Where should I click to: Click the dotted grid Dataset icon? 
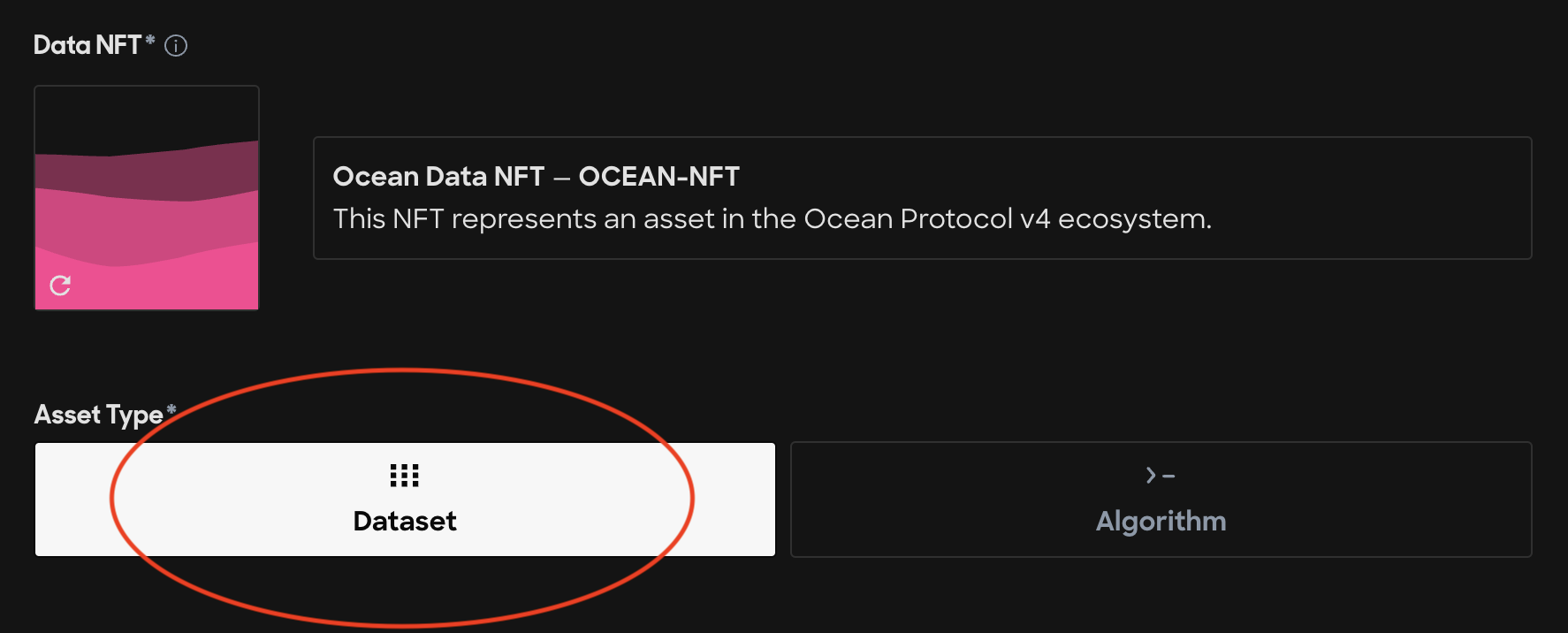pyautogui.click(x=405, y=476)
